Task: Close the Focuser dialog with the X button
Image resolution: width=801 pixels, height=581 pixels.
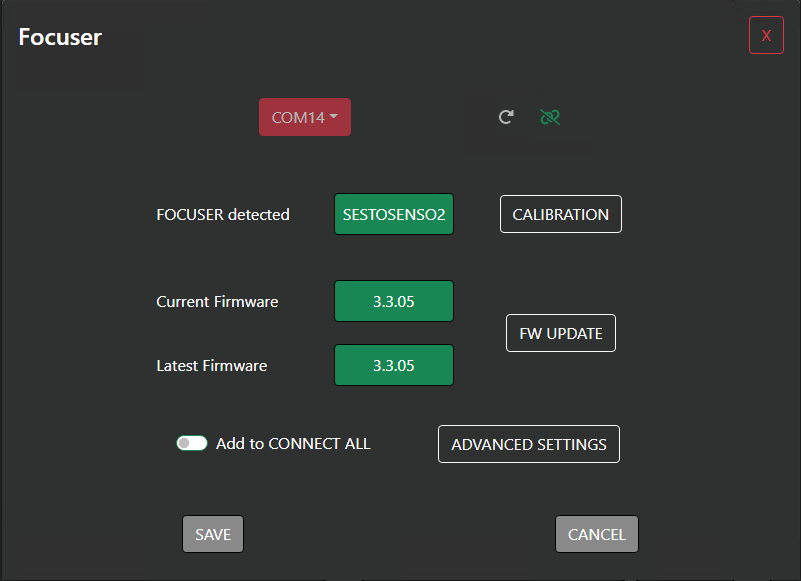Action: coord(766,35)
